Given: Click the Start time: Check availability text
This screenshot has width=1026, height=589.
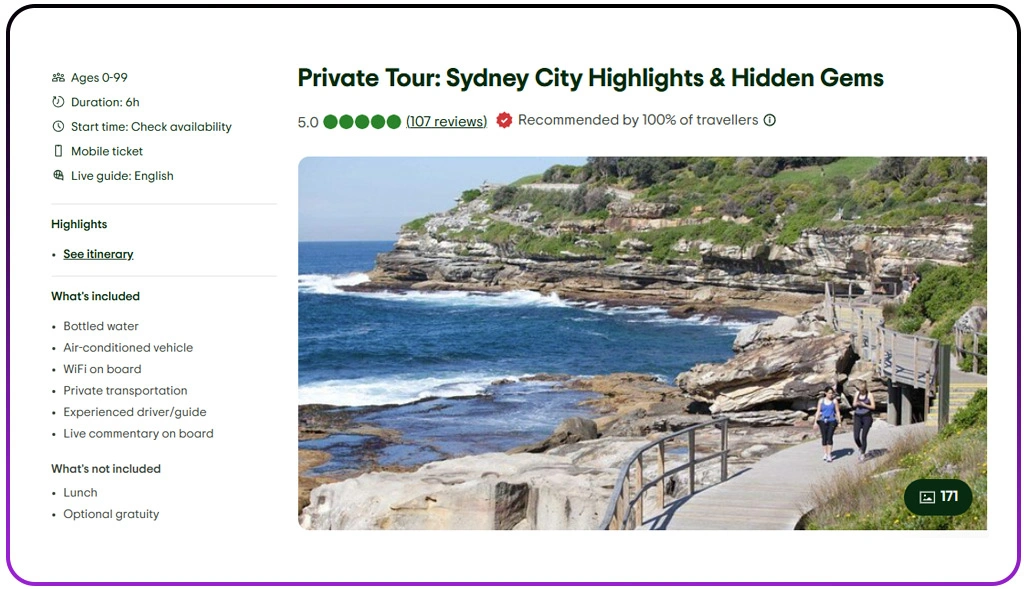Looking at the screenshot, I should click(151, 127).
